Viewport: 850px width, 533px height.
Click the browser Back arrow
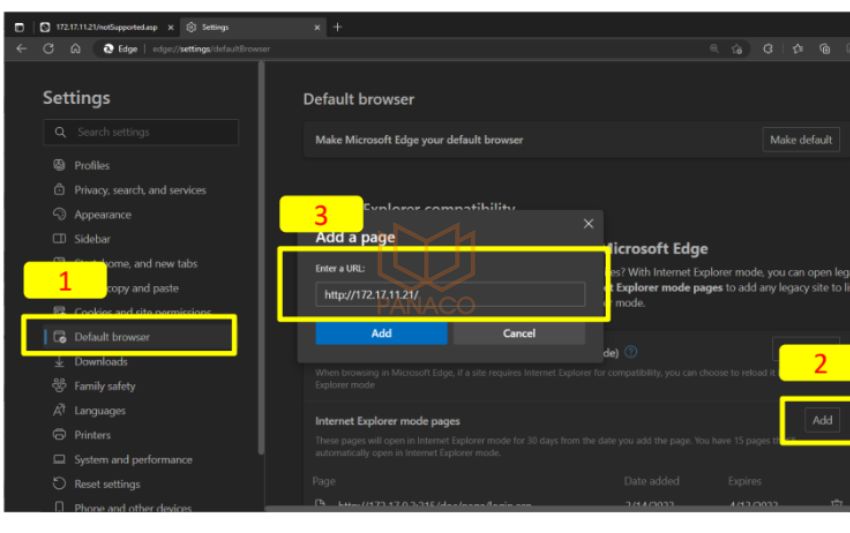(x=21, y=49)
